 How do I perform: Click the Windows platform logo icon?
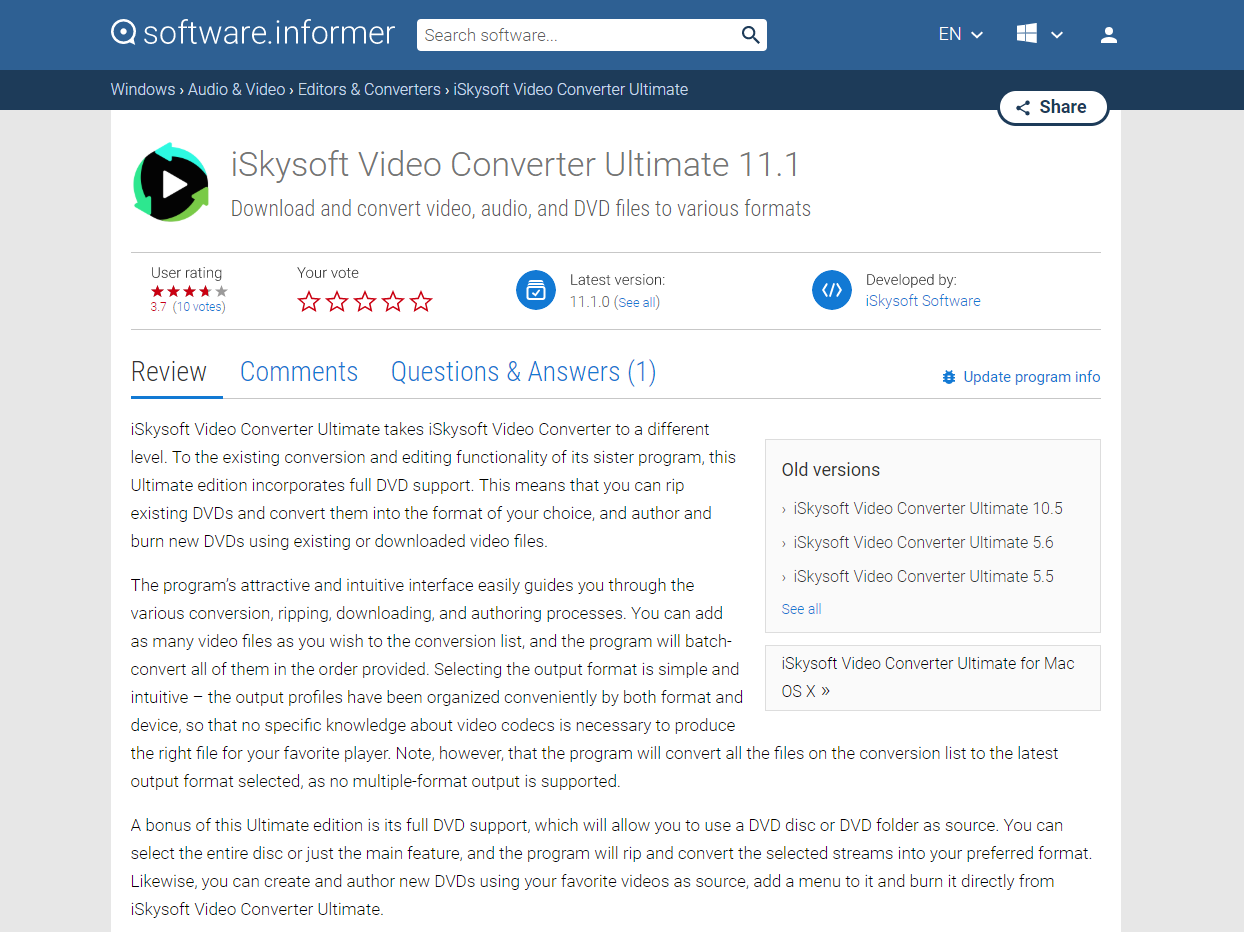[1027, 34]
